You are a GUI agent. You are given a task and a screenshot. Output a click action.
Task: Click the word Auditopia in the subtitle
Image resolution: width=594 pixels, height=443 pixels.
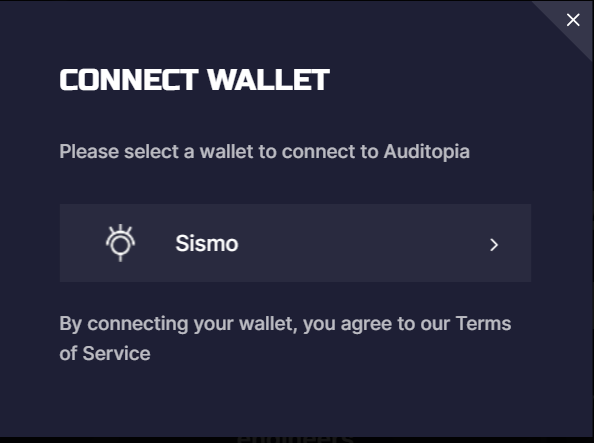tap(427, 152)
